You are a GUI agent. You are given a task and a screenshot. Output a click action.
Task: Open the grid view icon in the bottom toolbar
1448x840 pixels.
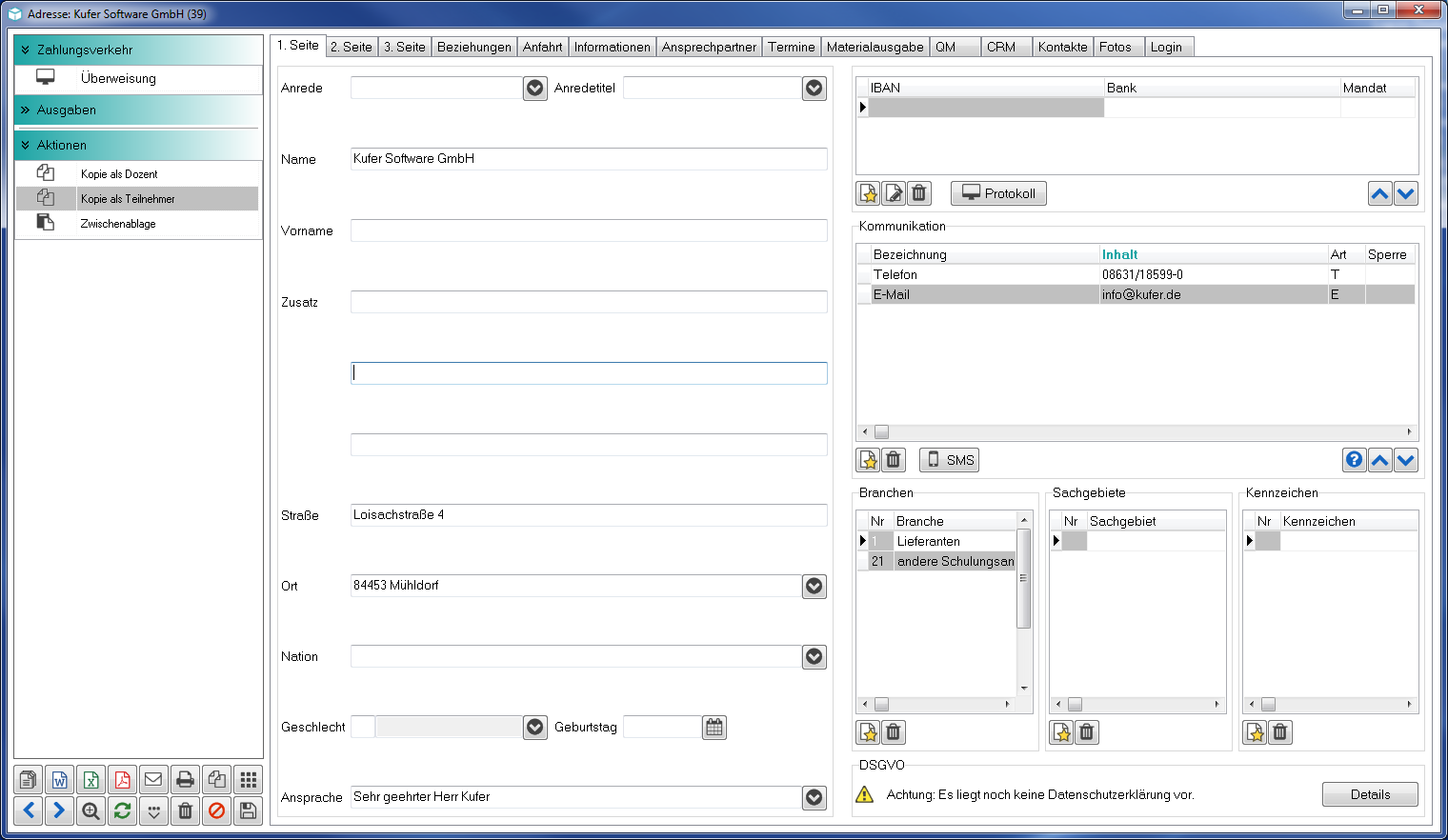(249, 780)
